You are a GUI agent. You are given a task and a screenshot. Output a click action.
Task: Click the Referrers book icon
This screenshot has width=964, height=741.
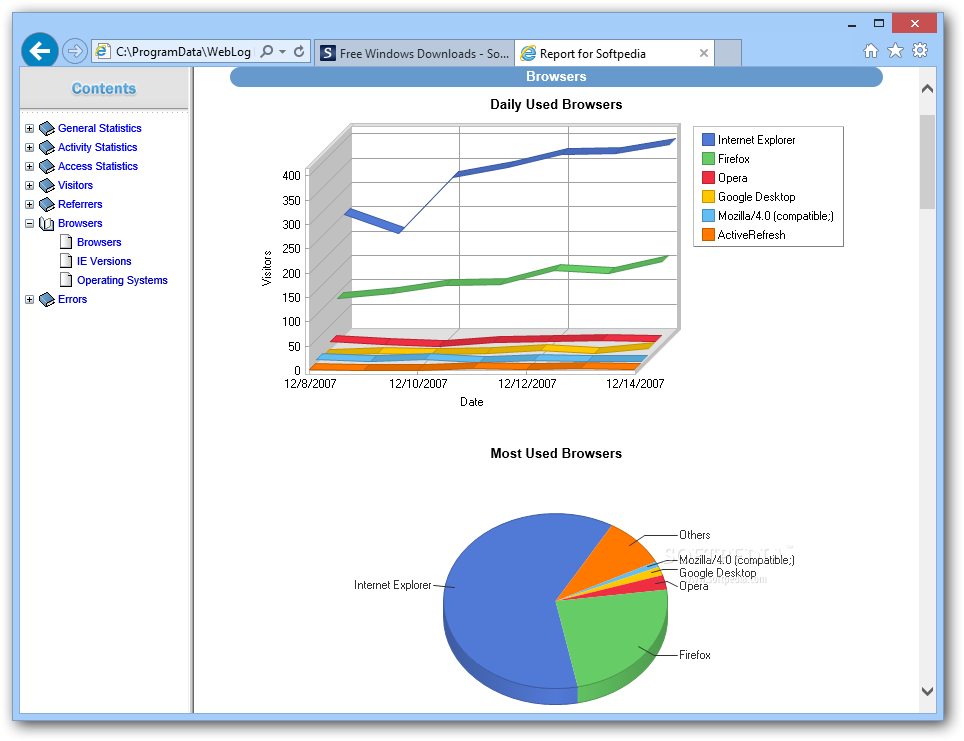point(47,205)
